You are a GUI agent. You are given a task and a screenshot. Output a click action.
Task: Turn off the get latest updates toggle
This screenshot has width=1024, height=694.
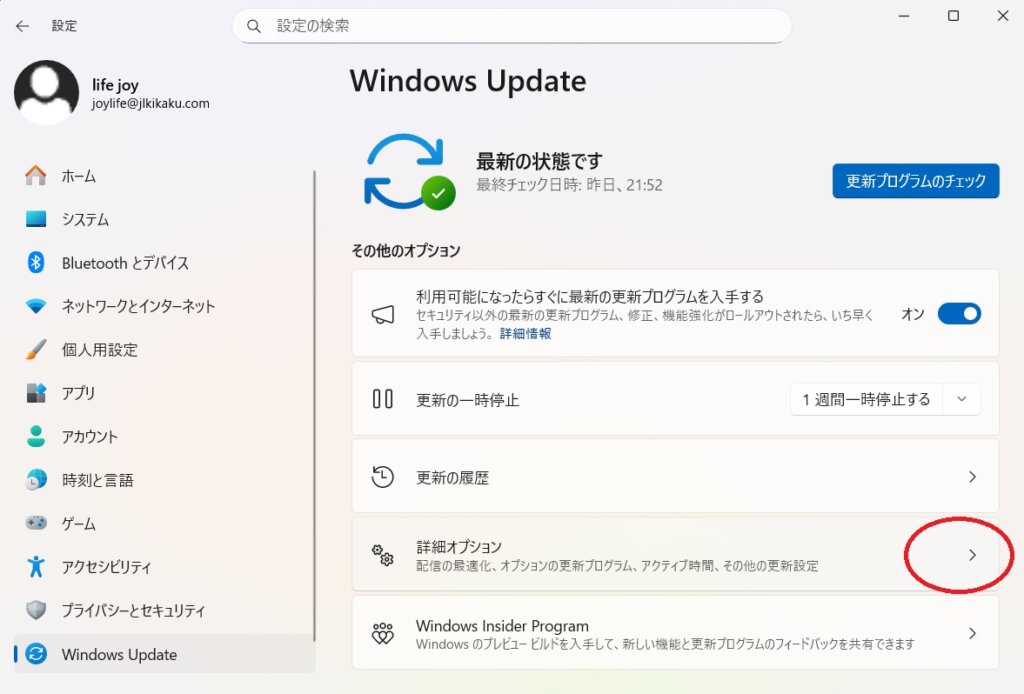coord(958,314)
